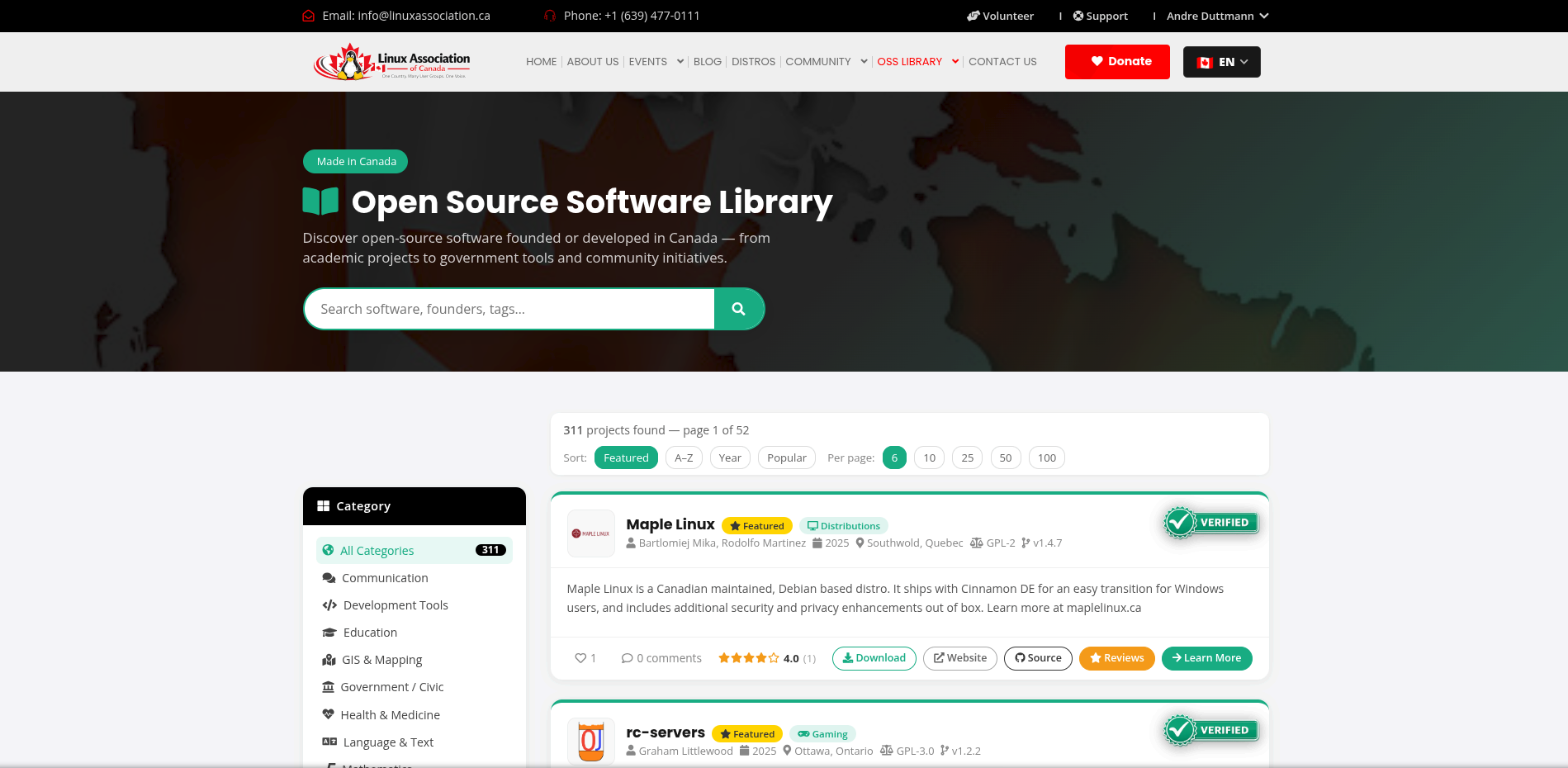This screenshot has height=768, width=1568.
Task: Click the info@linuxassociation.ca email address
Action: click(x=424, y=16)
